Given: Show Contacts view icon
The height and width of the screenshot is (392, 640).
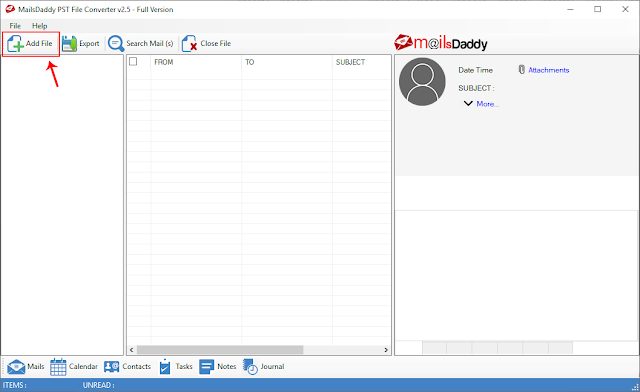Looking at the screenshot, I should 111,366.
